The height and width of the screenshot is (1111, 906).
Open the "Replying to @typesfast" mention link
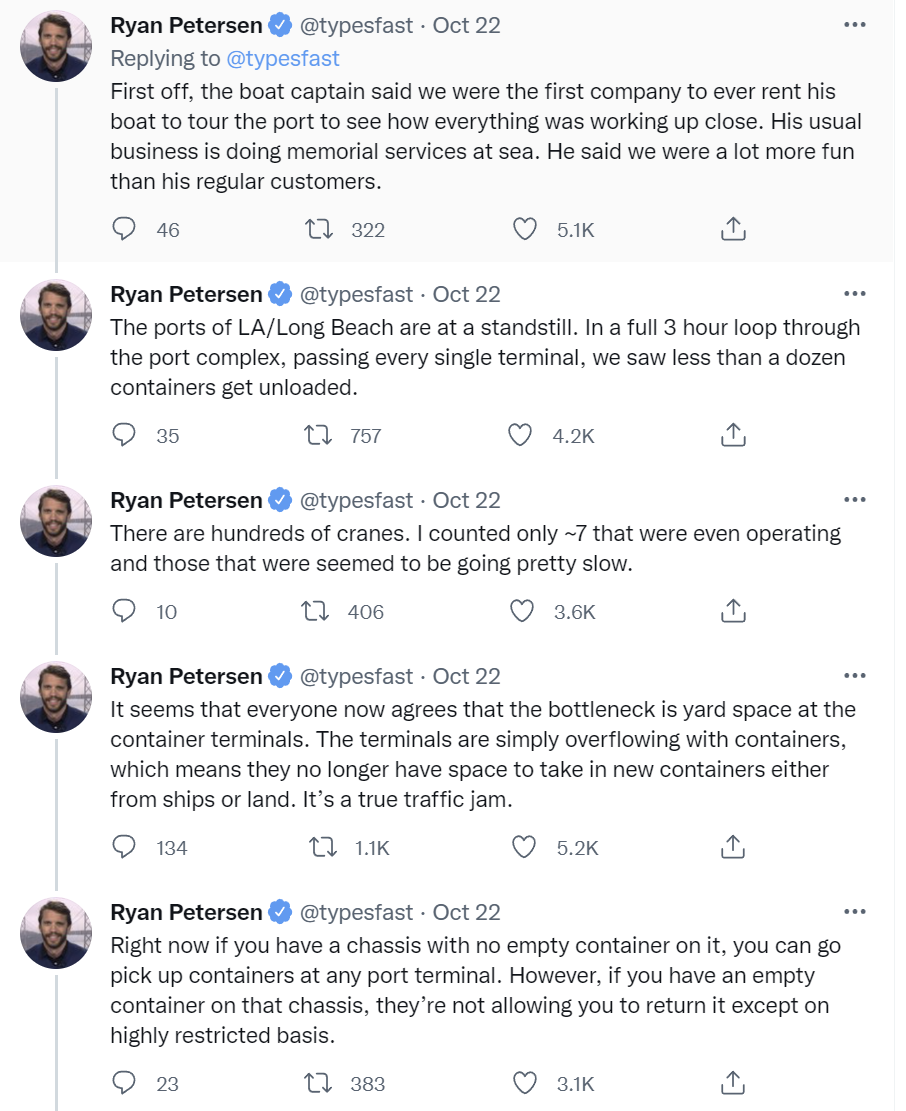(283, 58)
